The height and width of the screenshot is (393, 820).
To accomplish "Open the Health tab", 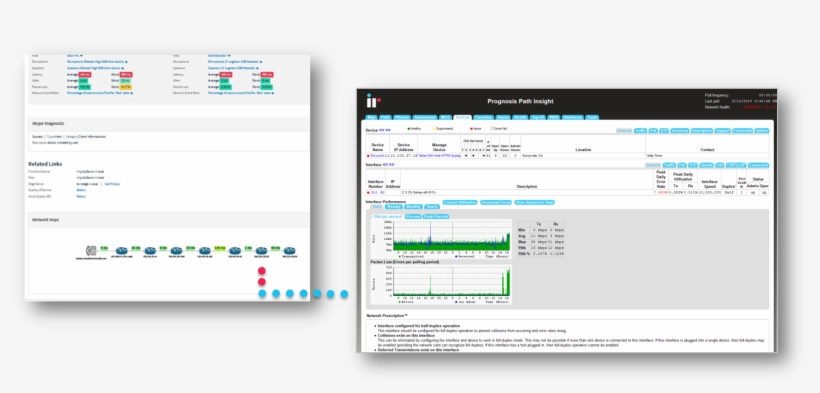I will [x=520, y=117].
